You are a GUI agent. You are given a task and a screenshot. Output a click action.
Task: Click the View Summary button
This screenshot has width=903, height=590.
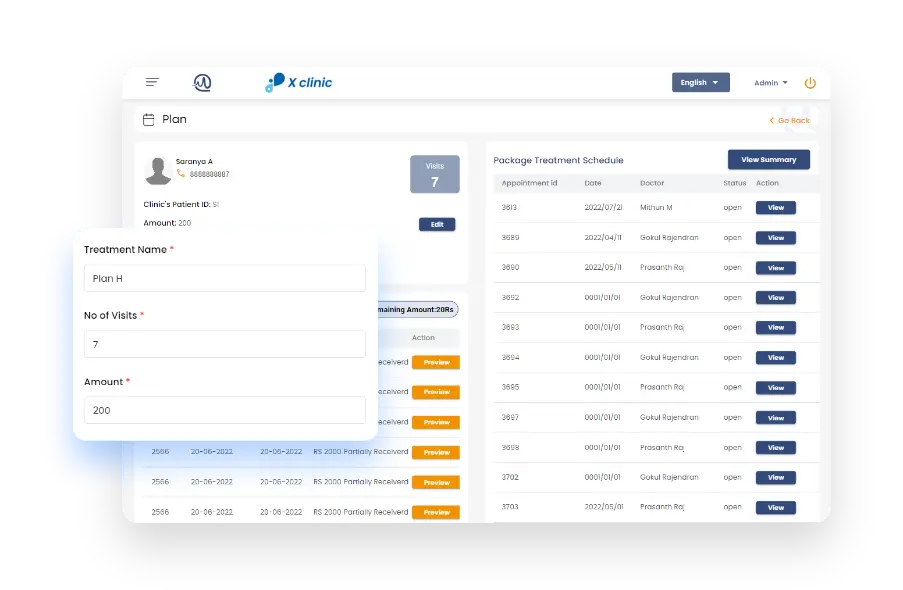pos(768,160)
